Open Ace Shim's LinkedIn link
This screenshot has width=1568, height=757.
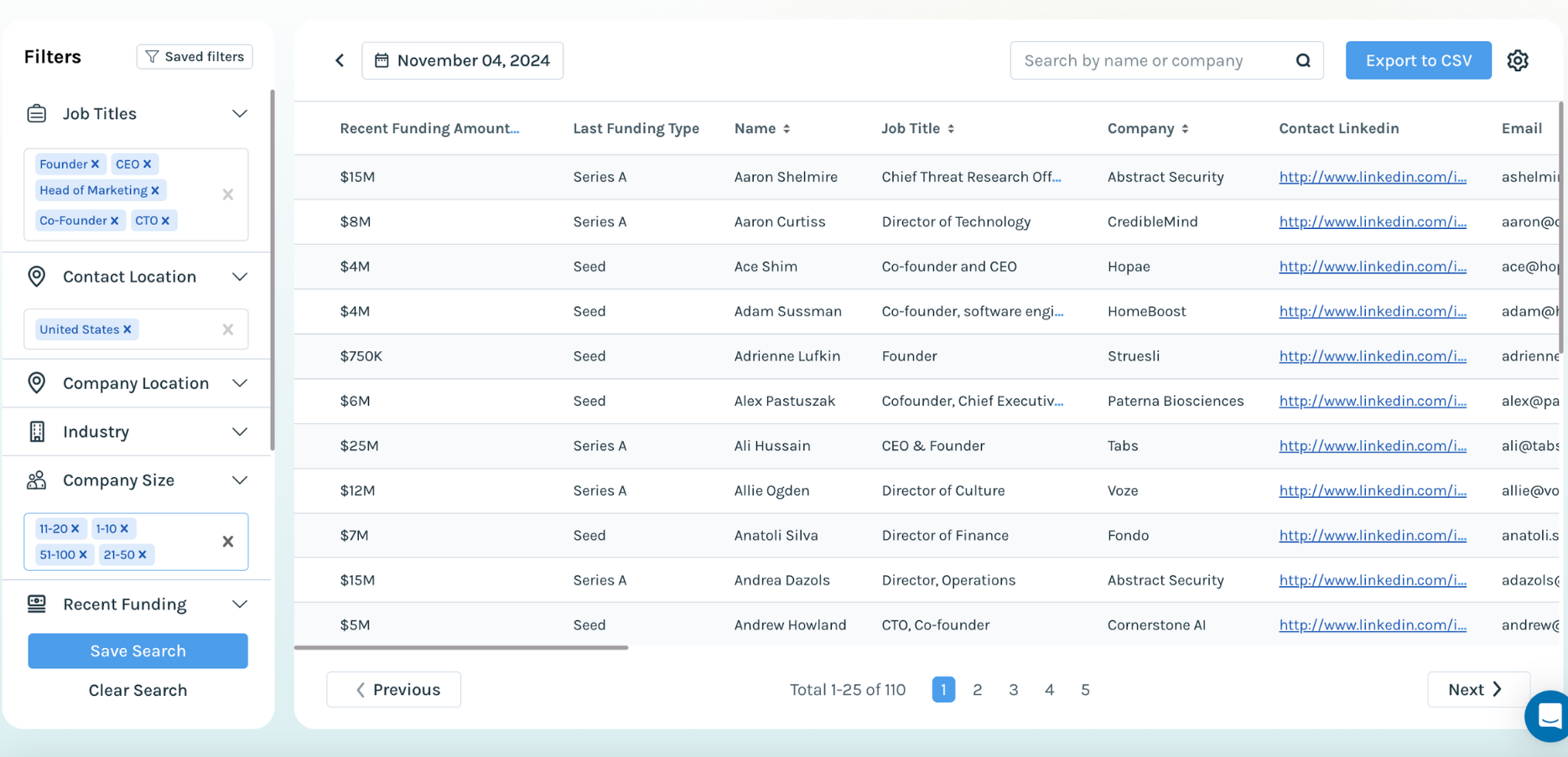pyautogui.click(x=1373, y=267)
